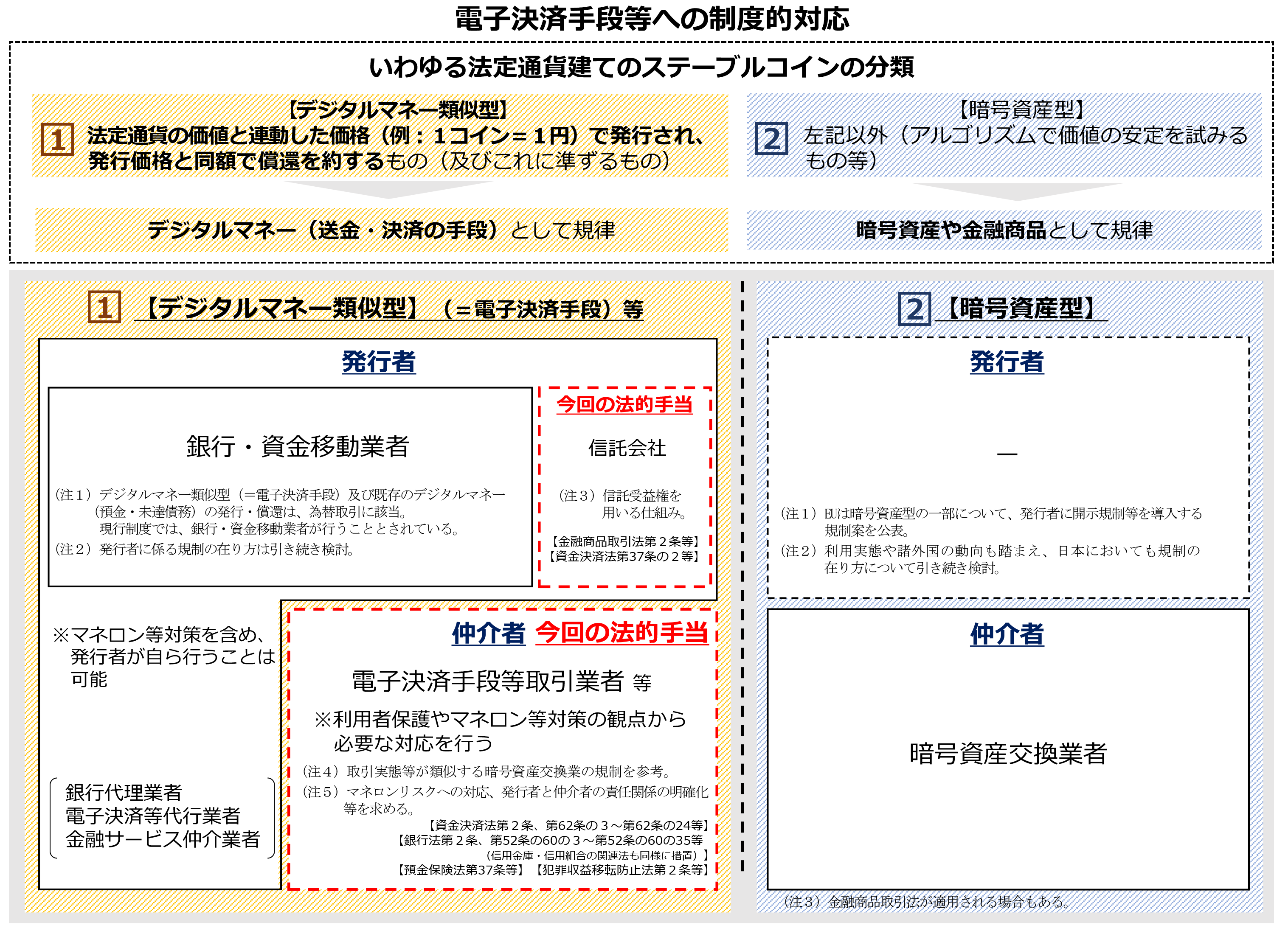Click red 今回の法的手当 above 信託会社
The height and width of the screenshot is (928, 1288).
click(x=624, y=405)
